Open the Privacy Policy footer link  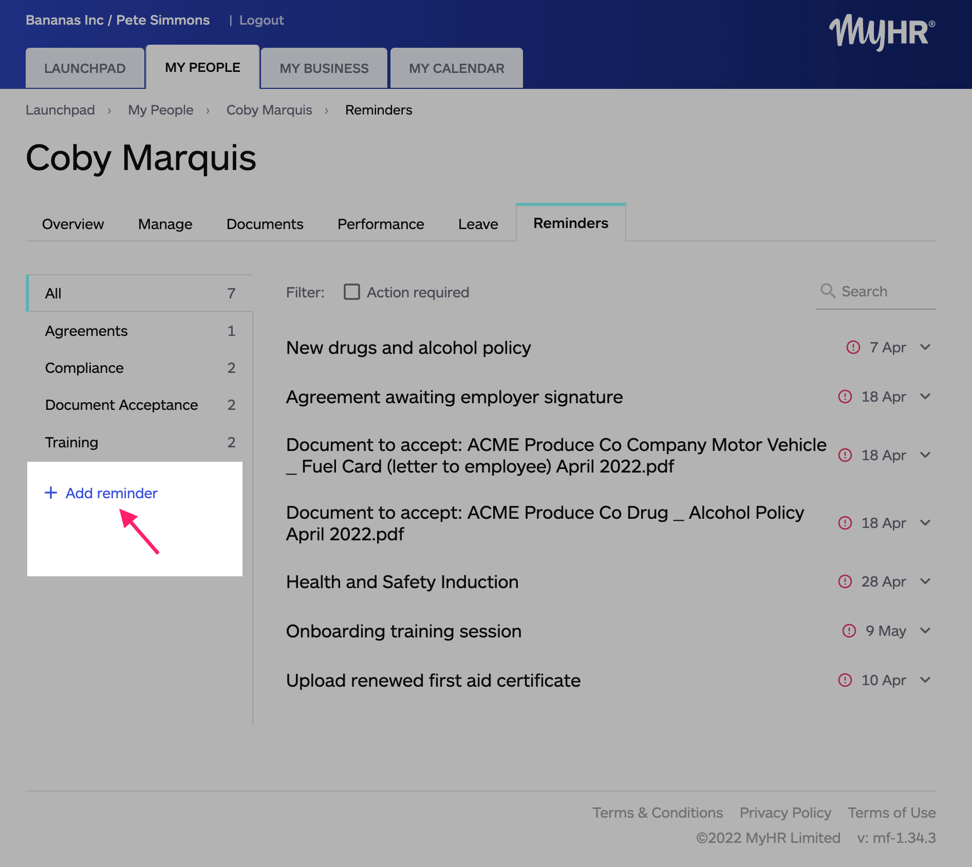coord(785,813)
